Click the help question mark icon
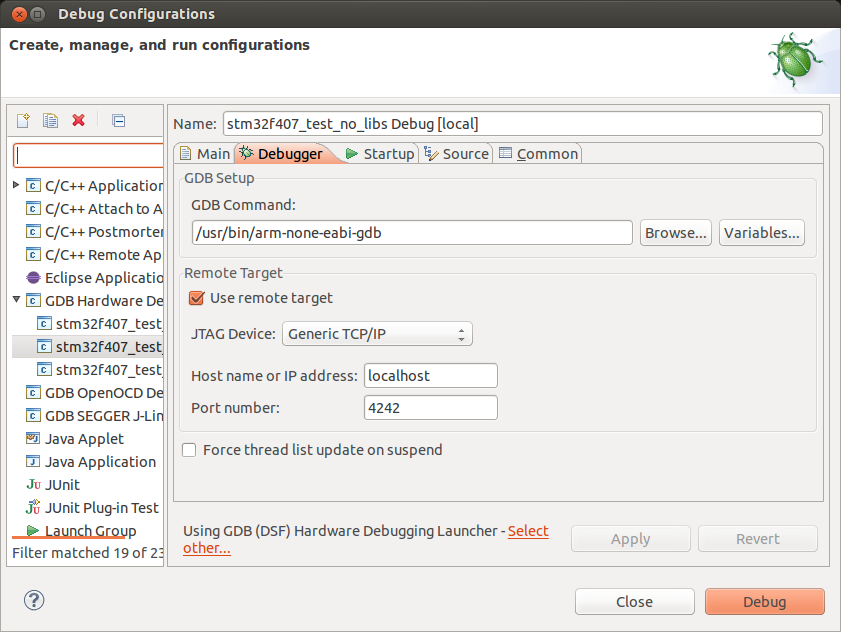 (35, 600)
